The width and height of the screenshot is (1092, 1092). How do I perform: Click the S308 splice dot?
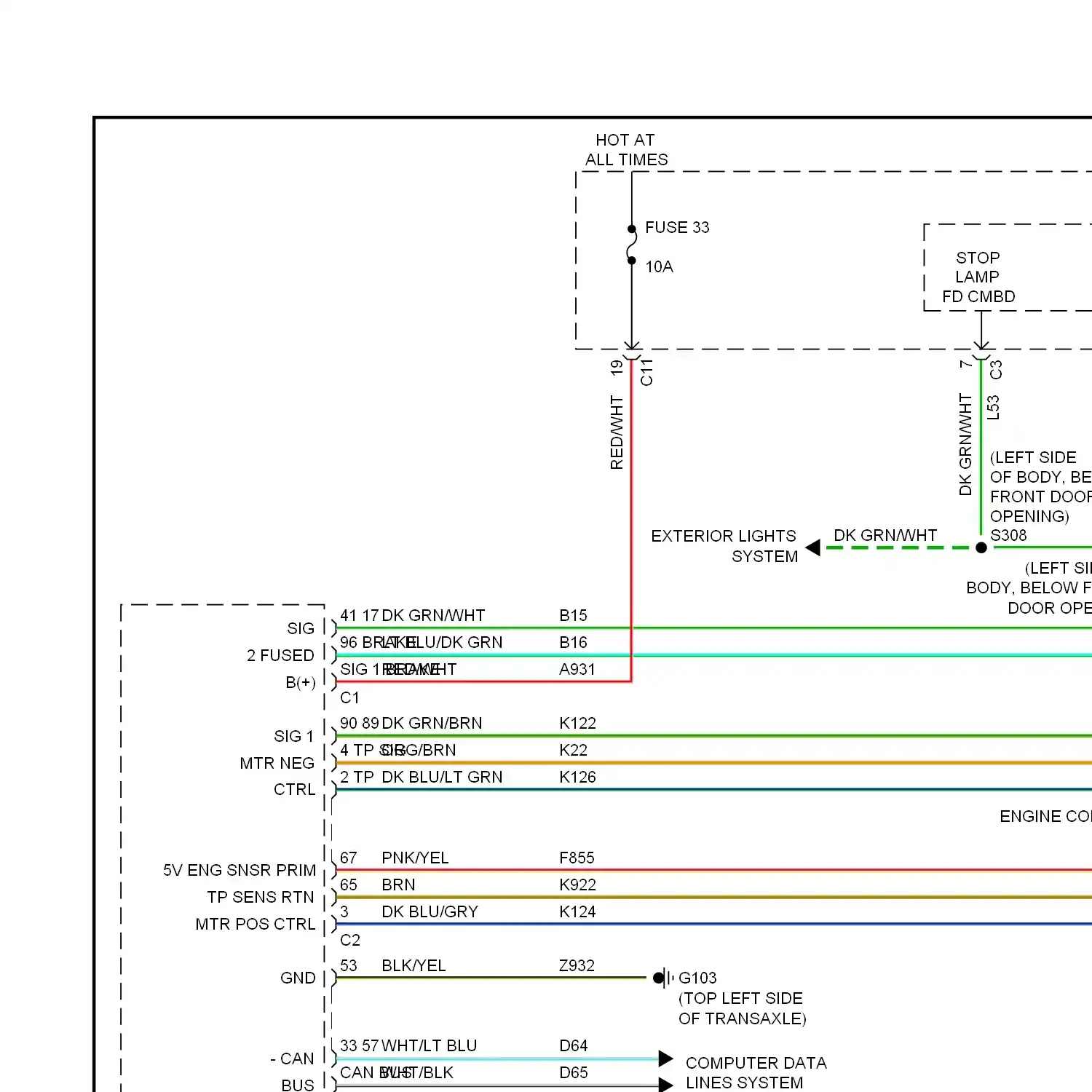(981, 547)
